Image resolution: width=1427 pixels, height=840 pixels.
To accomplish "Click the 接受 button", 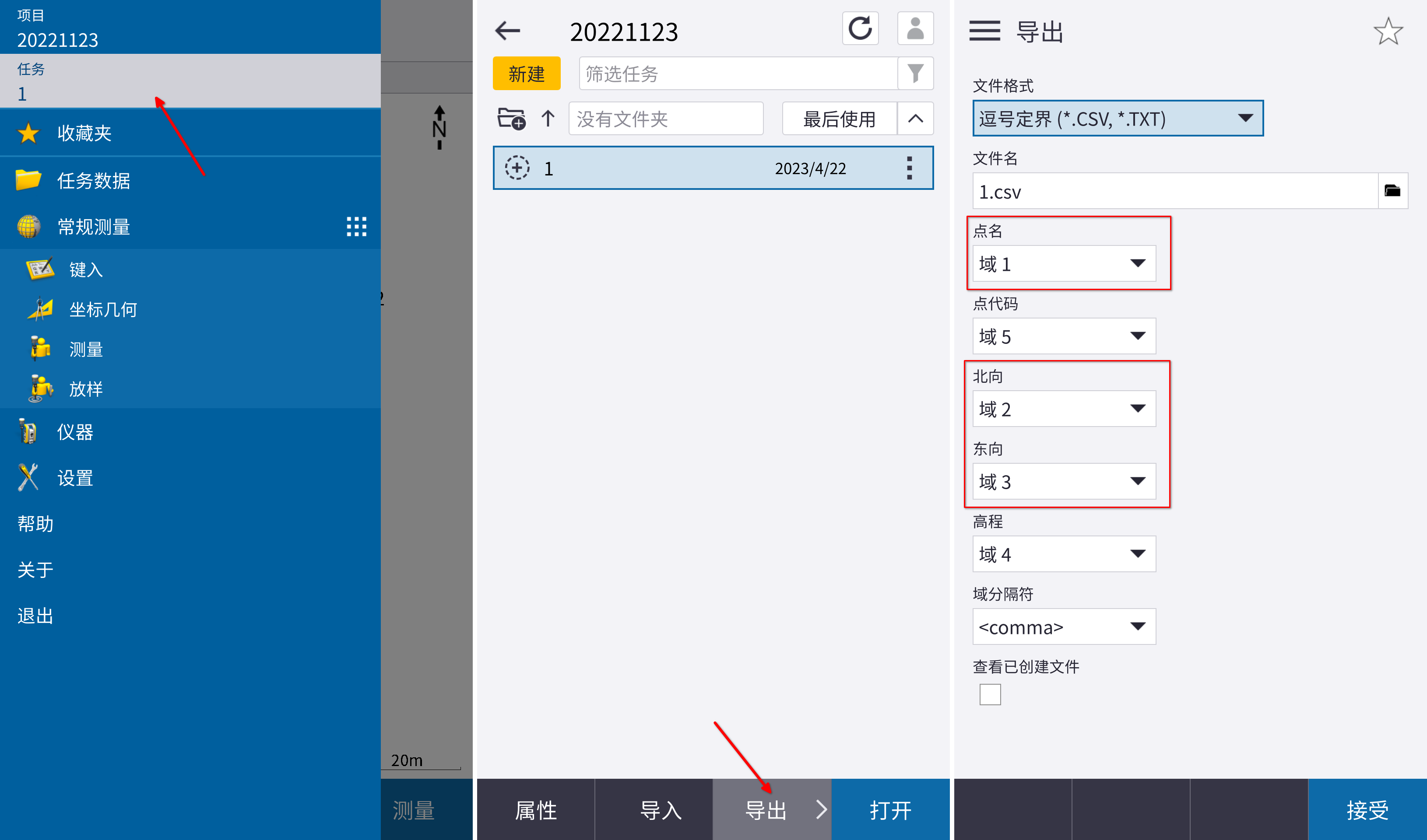I will 1367,809.
